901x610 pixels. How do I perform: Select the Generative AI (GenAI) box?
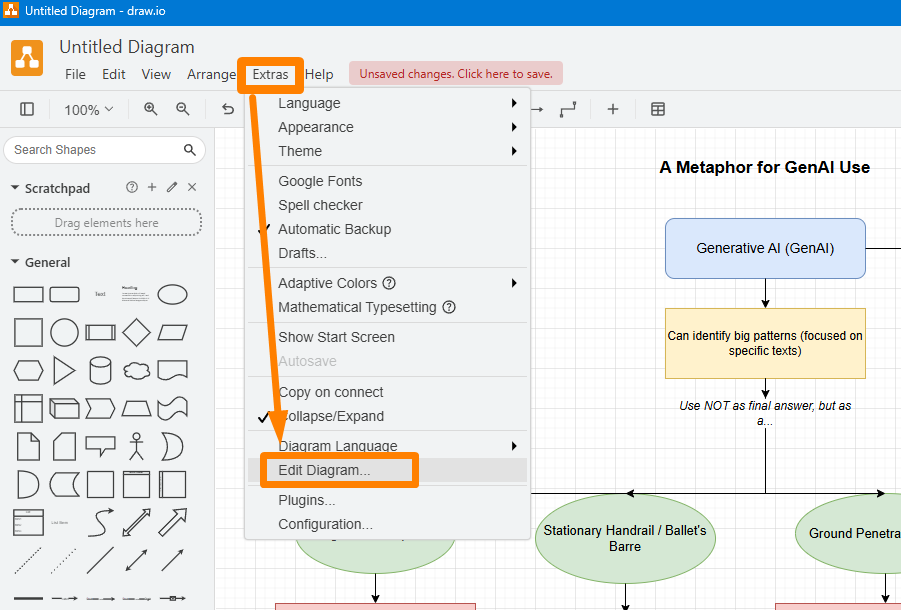click(765, 248)
